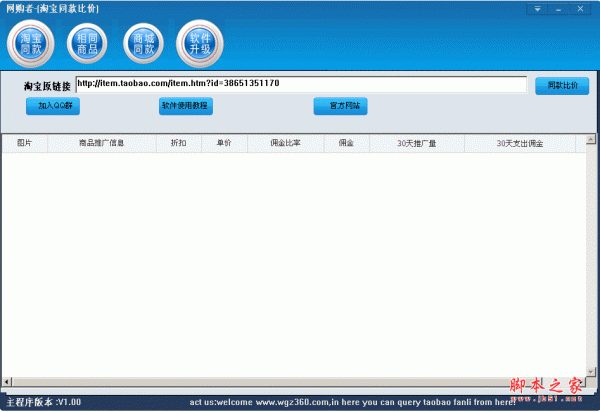Viewport: 600px width, 412px height.
Task: Sort by the 佣金比率 column header
Action: [285, 143]
